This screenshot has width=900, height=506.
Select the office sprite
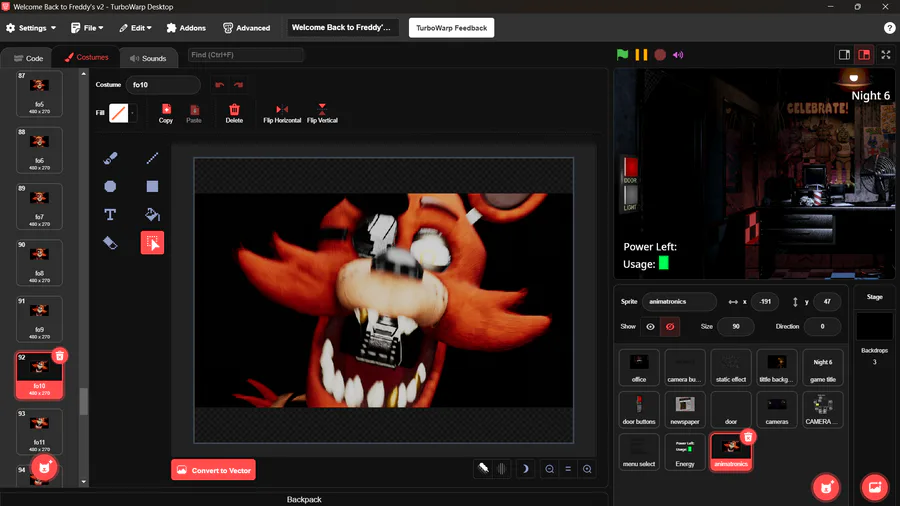639,367
